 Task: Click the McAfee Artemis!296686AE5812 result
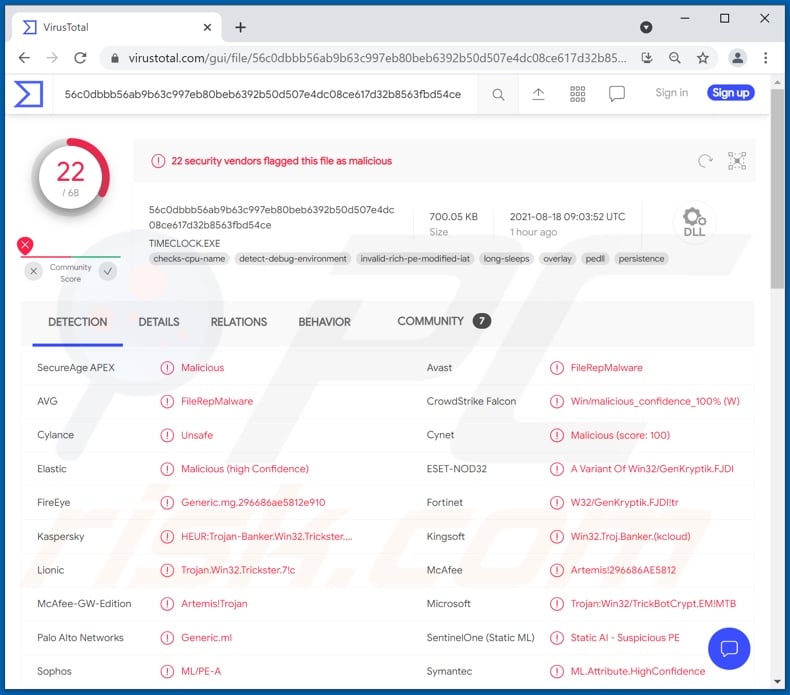623,570
